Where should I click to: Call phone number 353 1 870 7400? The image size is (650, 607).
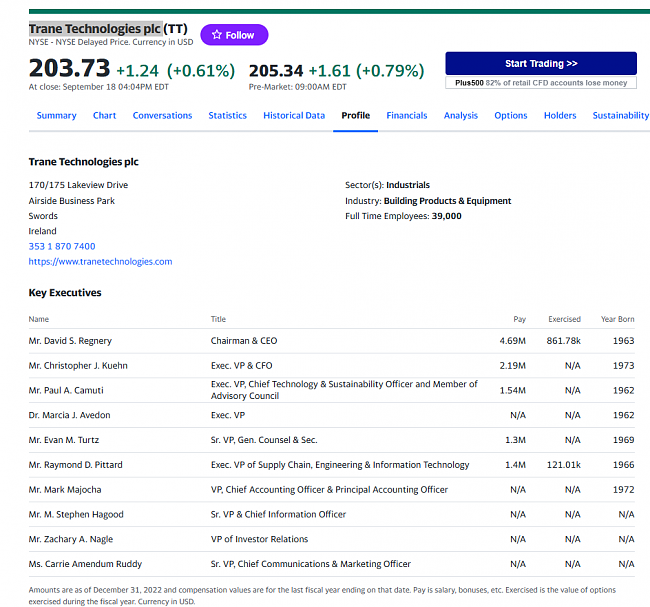coord(62,246)
